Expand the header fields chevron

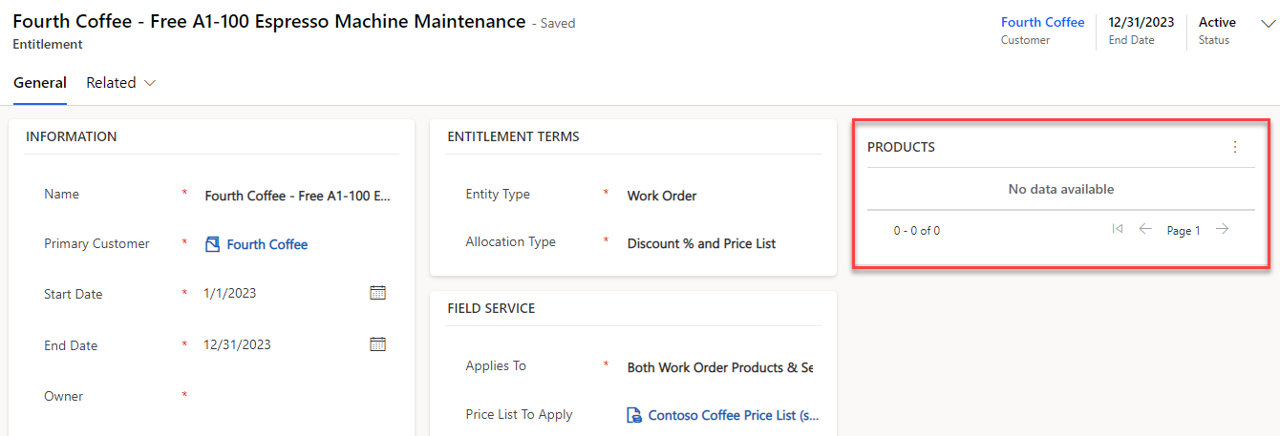click(1269, 24)
